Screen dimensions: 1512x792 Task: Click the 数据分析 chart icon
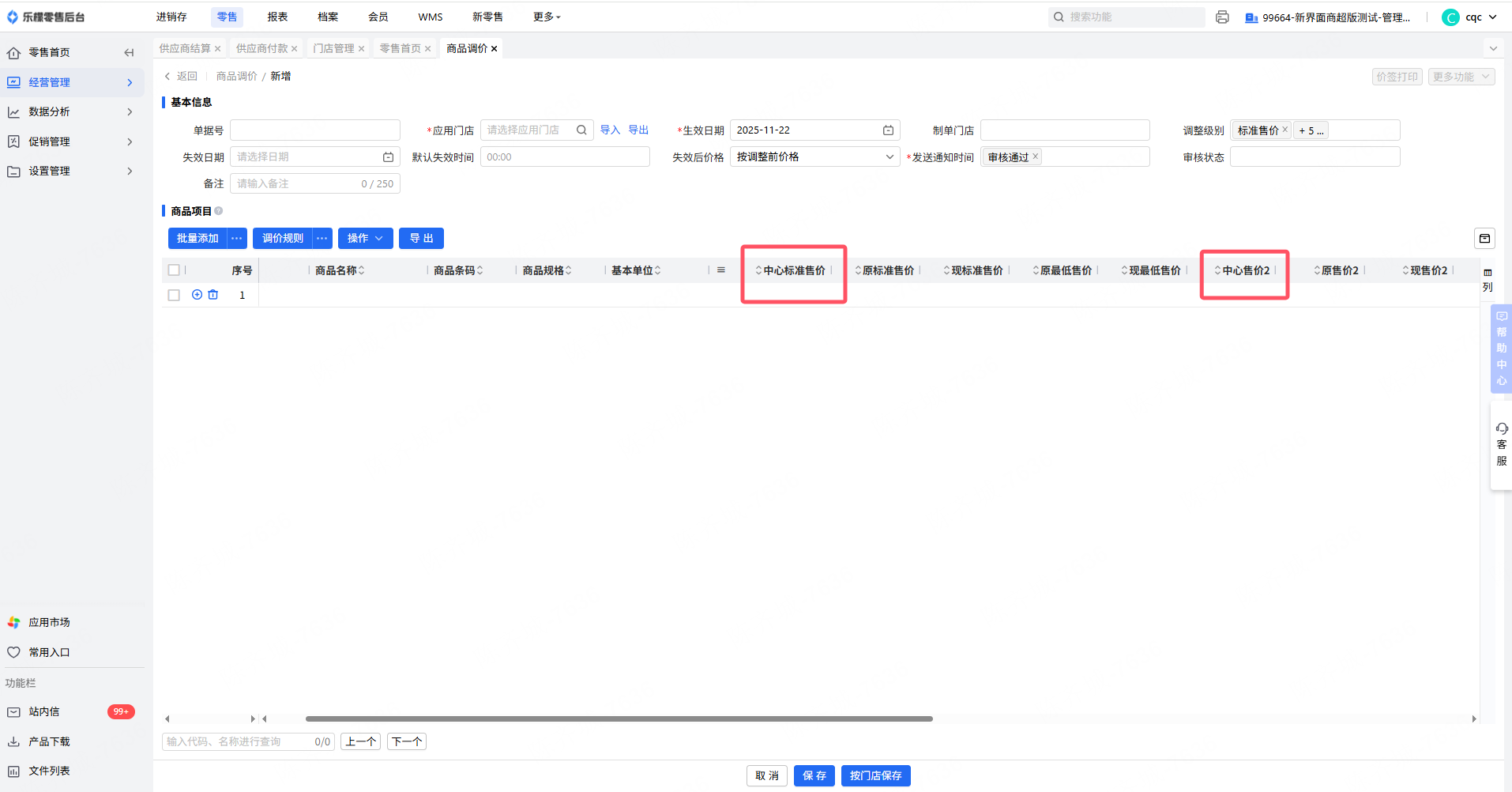tap(13, 112)
